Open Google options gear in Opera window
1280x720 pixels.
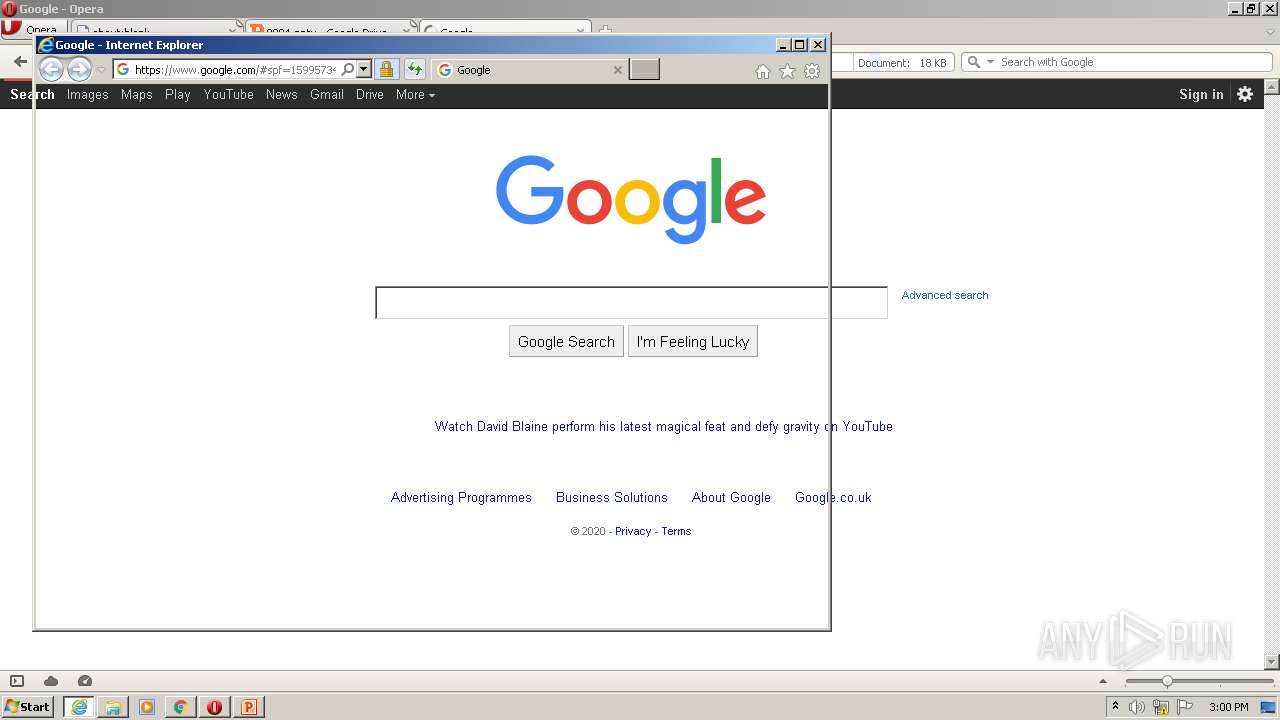1245,94
